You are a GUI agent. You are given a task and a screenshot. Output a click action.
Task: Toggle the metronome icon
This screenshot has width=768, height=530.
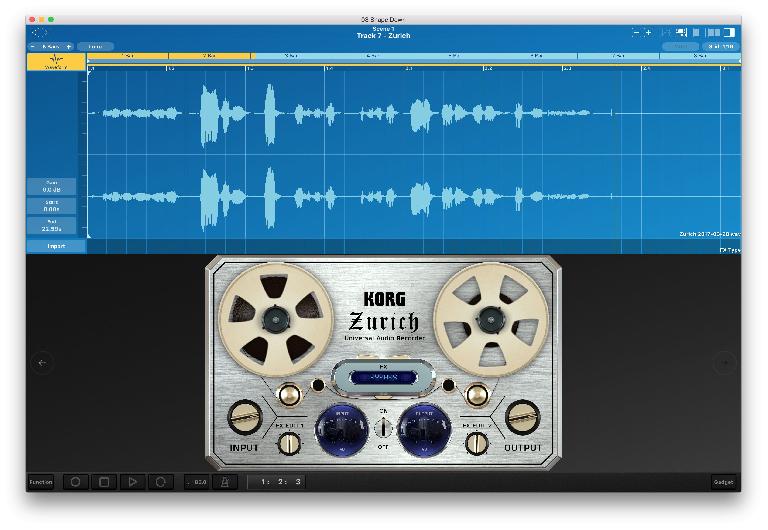[225, 482]
